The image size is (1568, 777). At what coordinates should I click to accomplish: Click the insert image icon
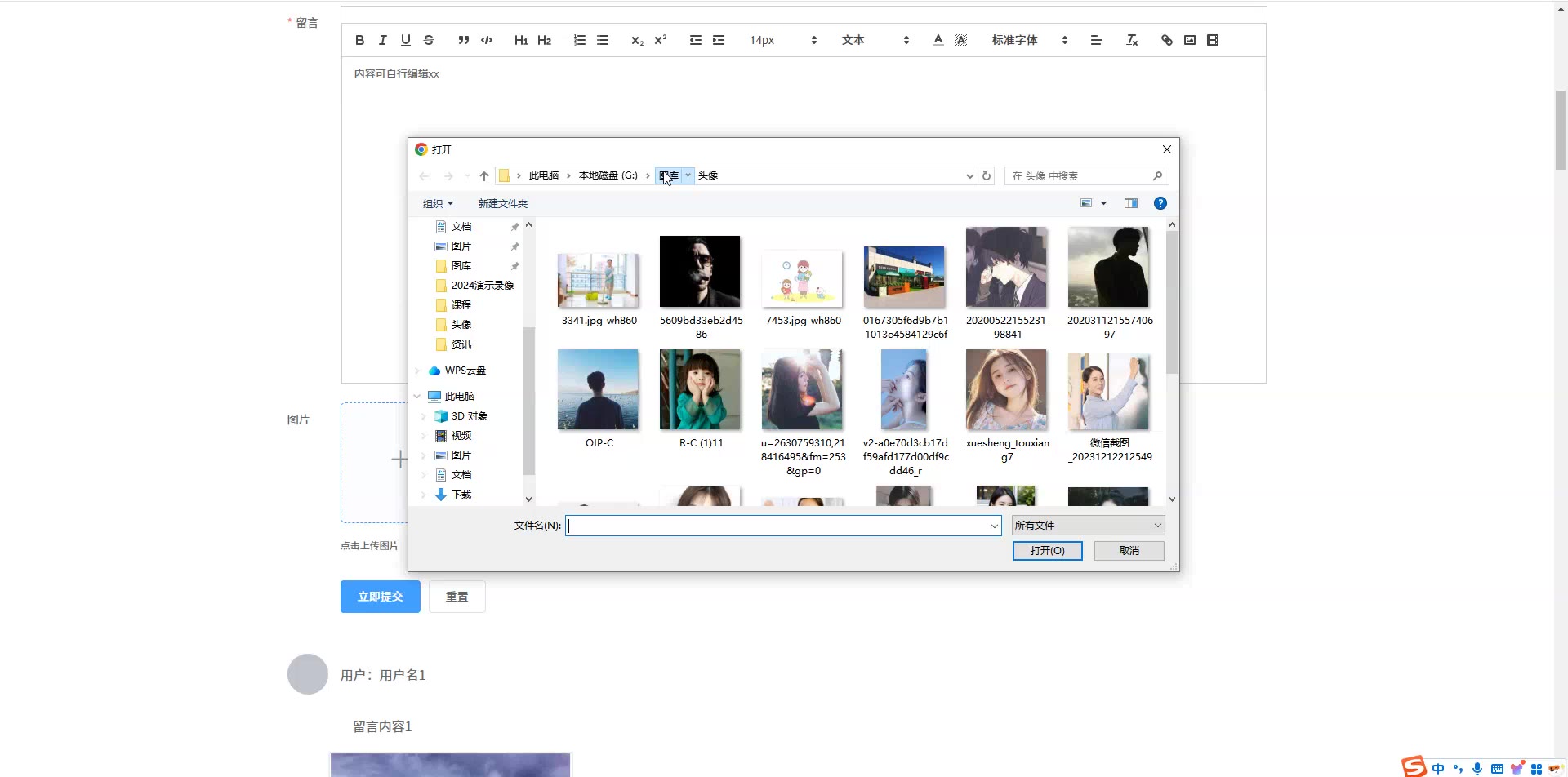(x=1190, y=40)
